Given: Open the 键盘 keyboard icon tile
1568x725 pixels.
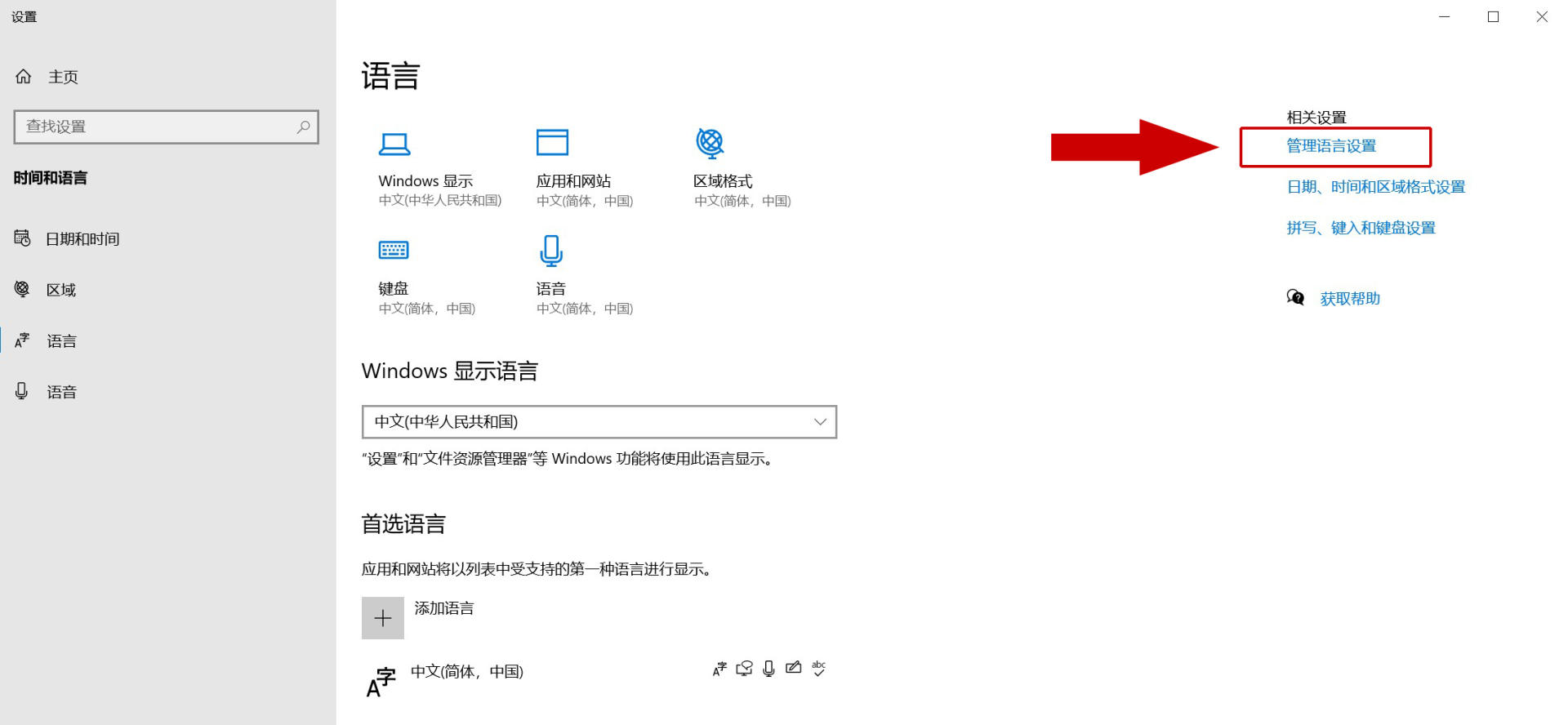Looking at the screenshot, I should tap(394, 250).
